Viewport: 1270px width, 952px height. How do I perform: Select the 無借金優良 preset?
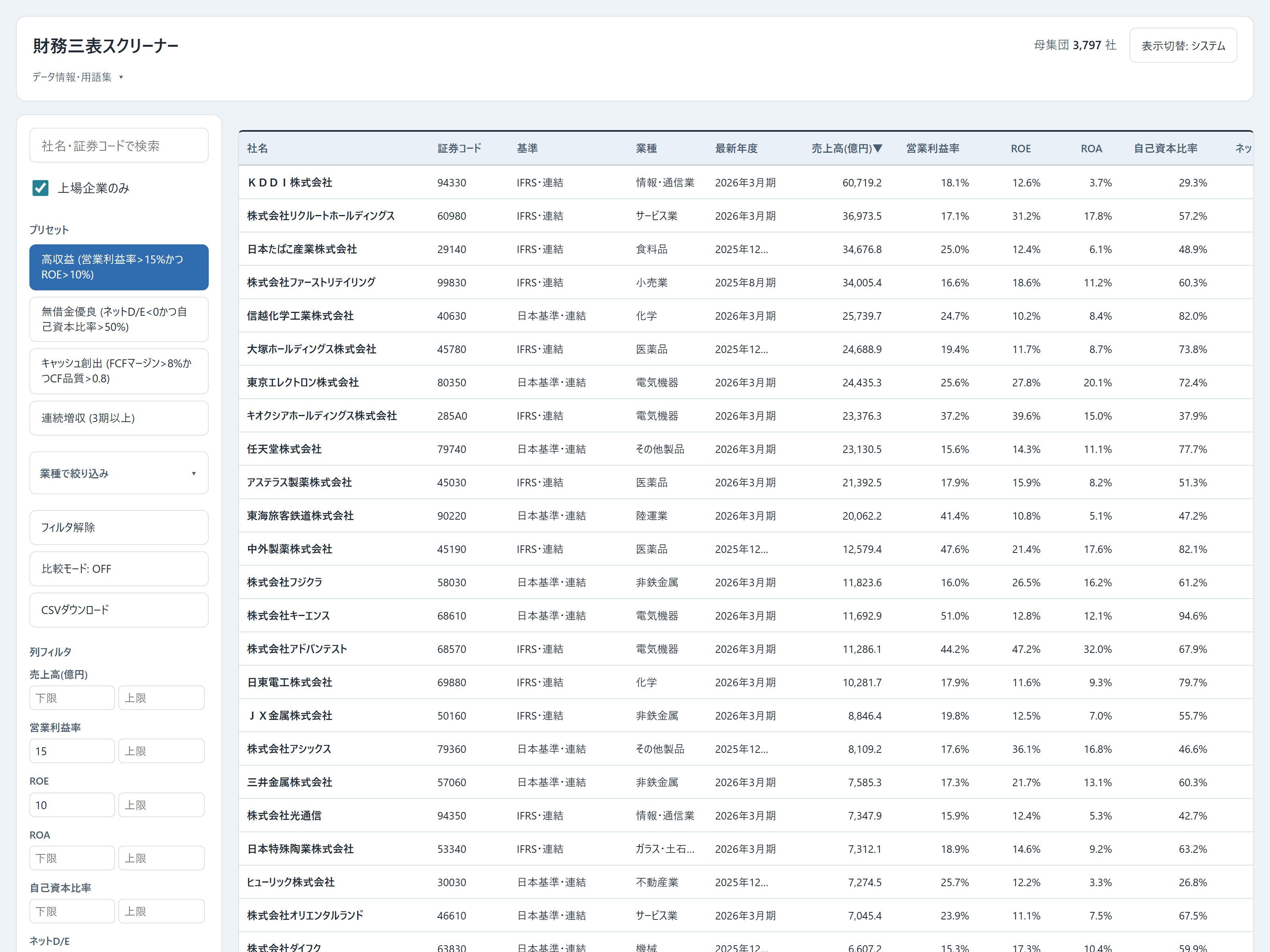(119, 319)
